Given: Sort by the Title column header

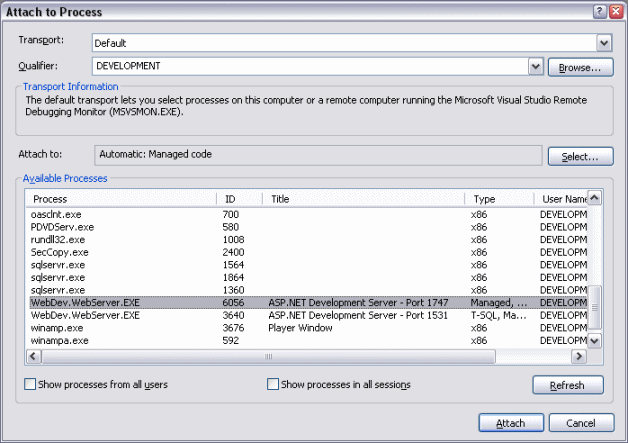Looking at the screenshot, I should [x=364, y=199].
